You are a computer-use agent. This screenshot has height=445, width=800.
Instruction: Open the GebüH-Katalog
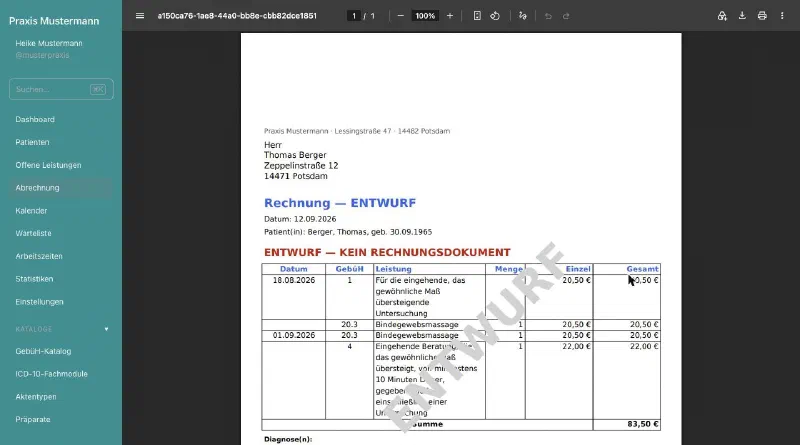coord(43,351)
